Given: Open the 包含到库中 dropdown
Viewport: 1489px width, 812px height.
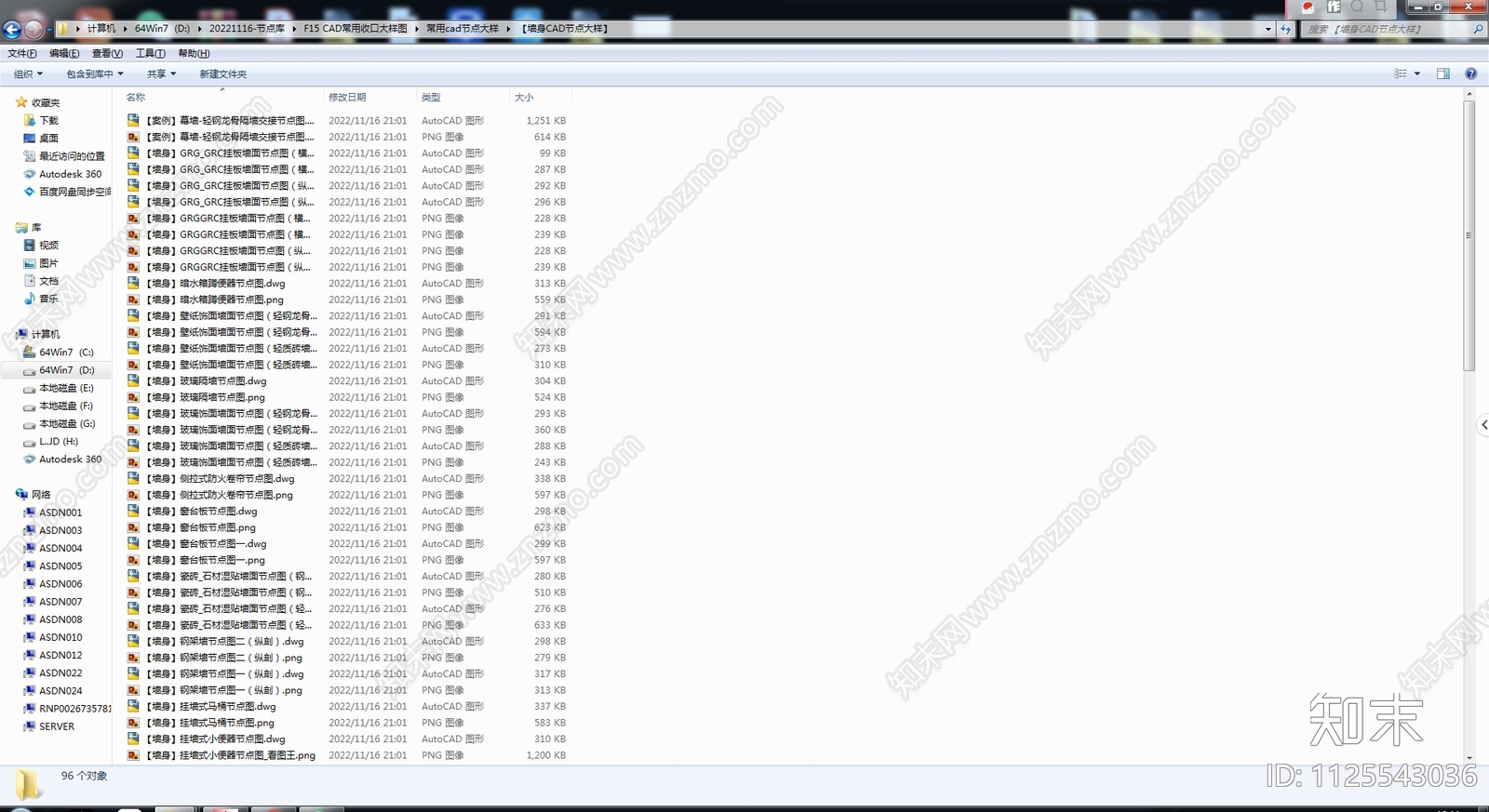Looking at the screenshot, I should coord(95,73).
